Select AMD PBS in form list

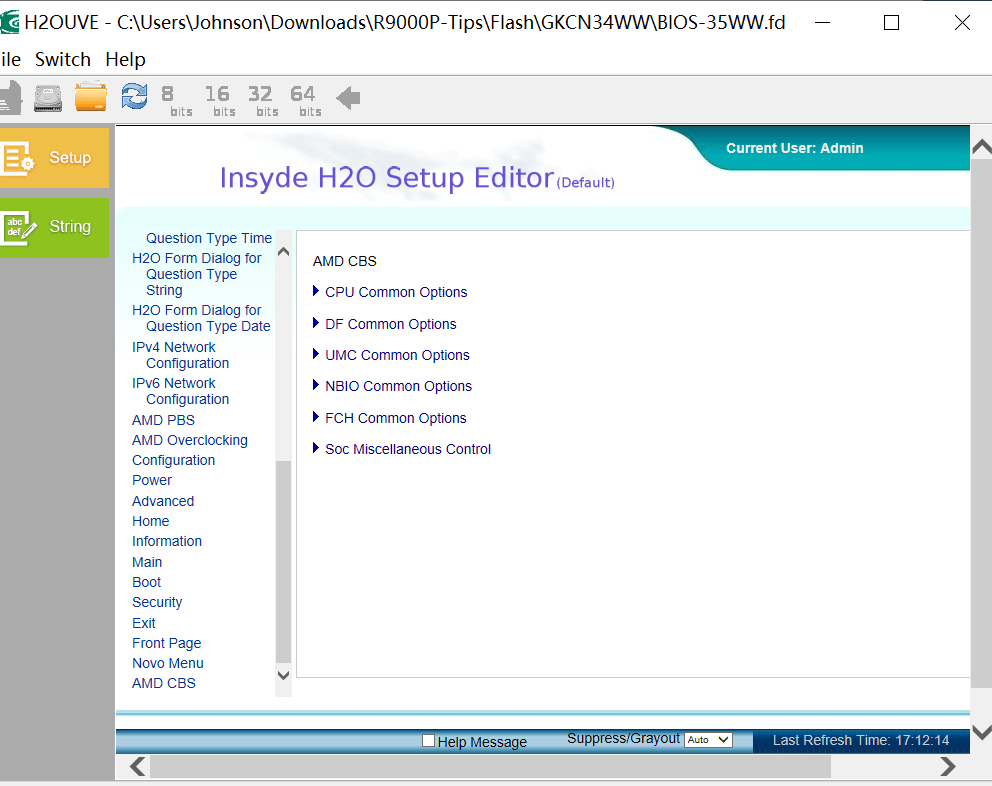pyautogui.click(x=163, y=420)
